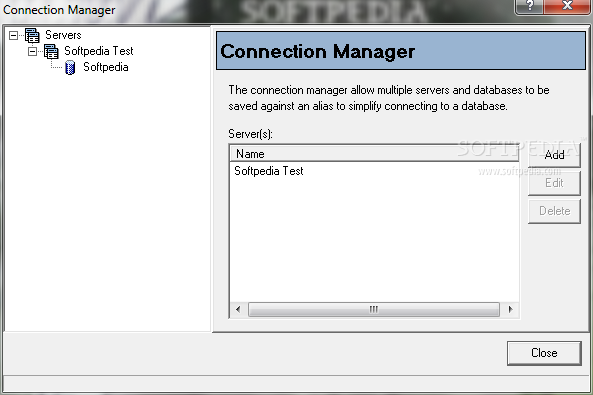This screenshot has height=395, width=593.
Task: Click the Delete server button
Action: (554, 211)
